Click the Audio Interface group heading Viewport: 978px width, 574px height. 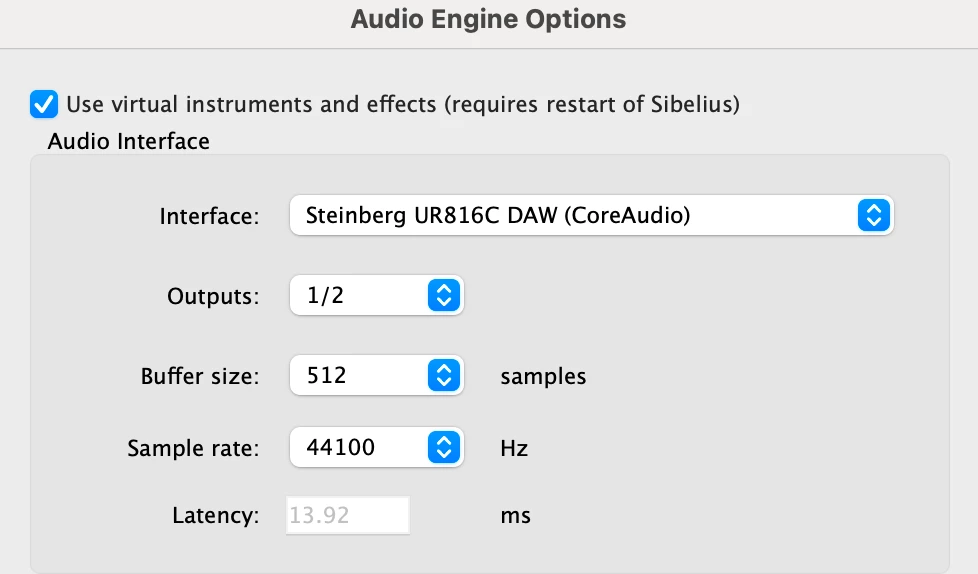coord(129,141)
